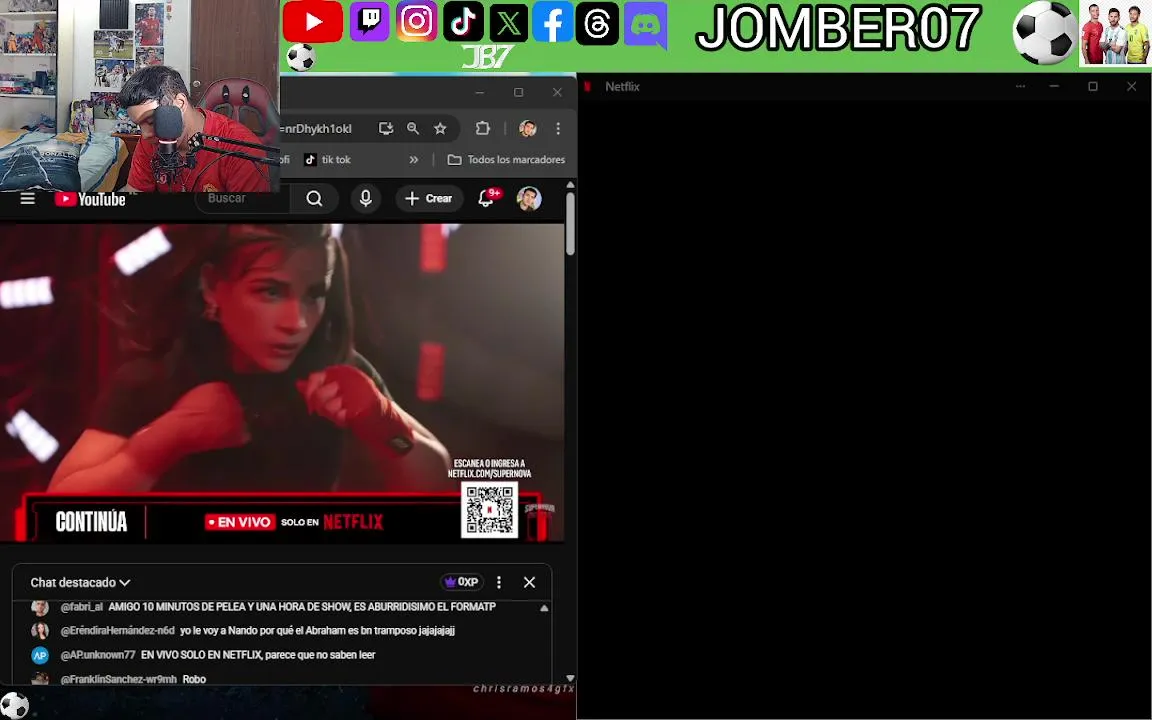
Task: Click the @AP.unknown77 chat username
Action: point(98,655)
